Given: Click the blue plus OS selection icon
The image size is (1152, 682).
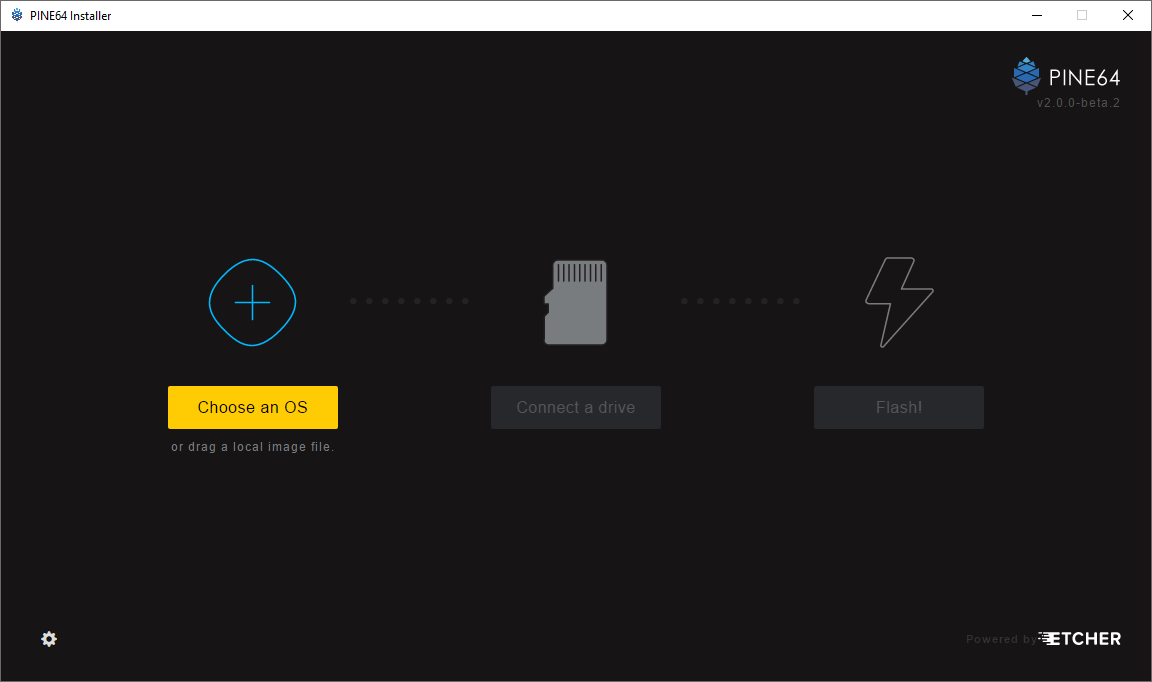Looking at the screenshot, I should click(253, 302).
